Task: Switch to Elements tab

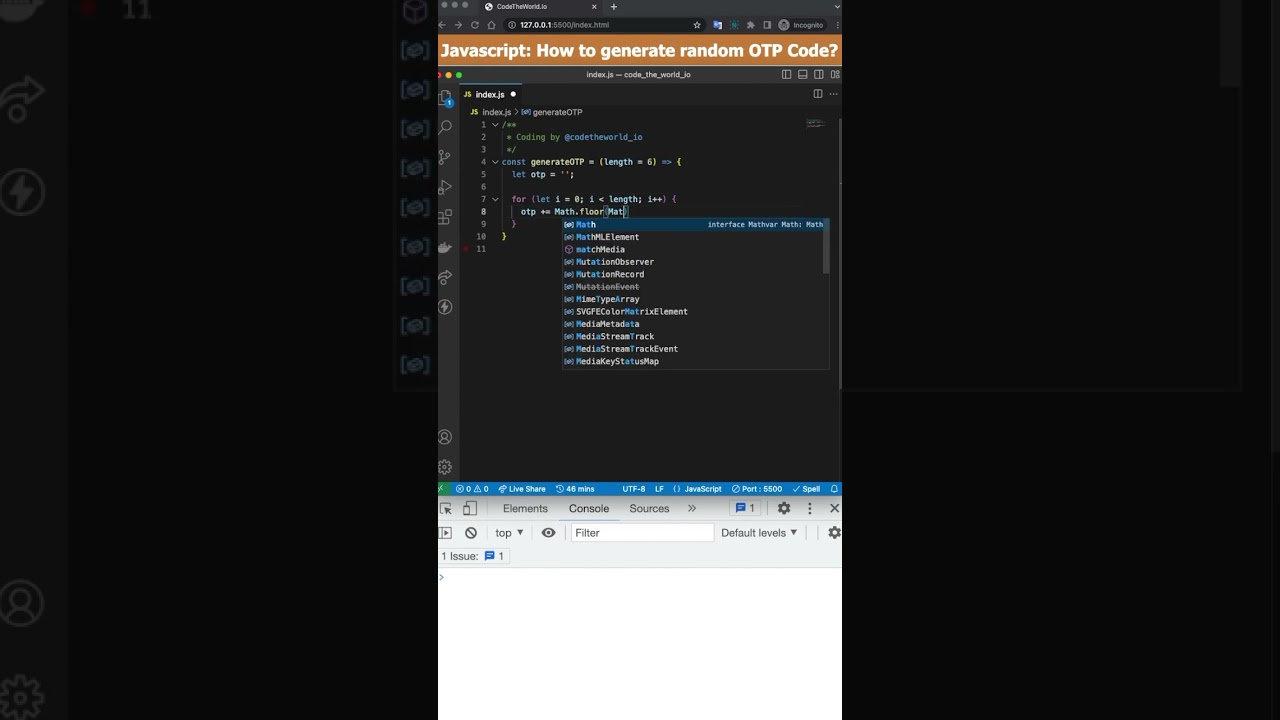Action: [525, 508]
